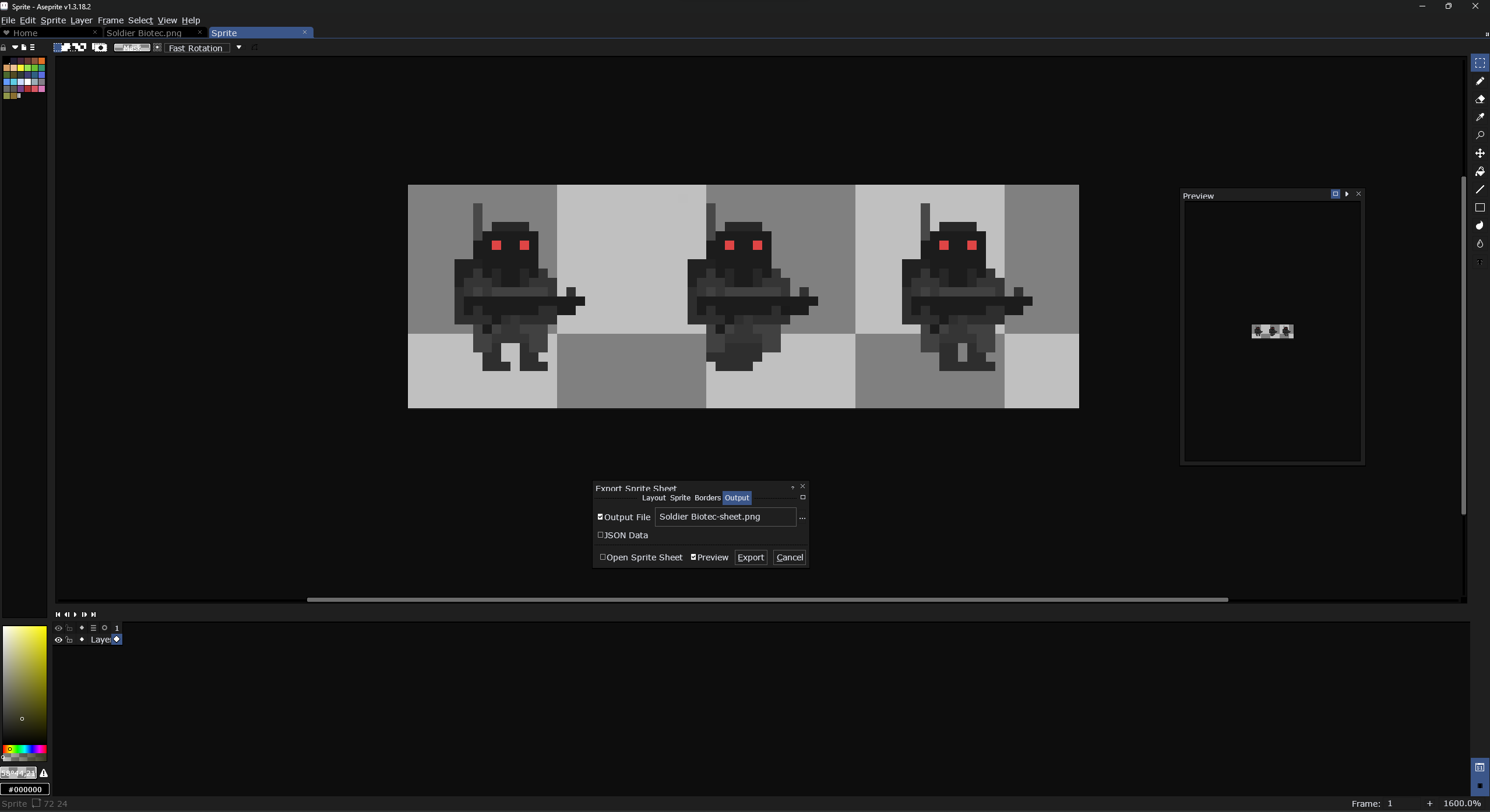The width and height of the screenshot is (1490, 812).
Task: Switch to the Borders tab
Action: [707, 497]
